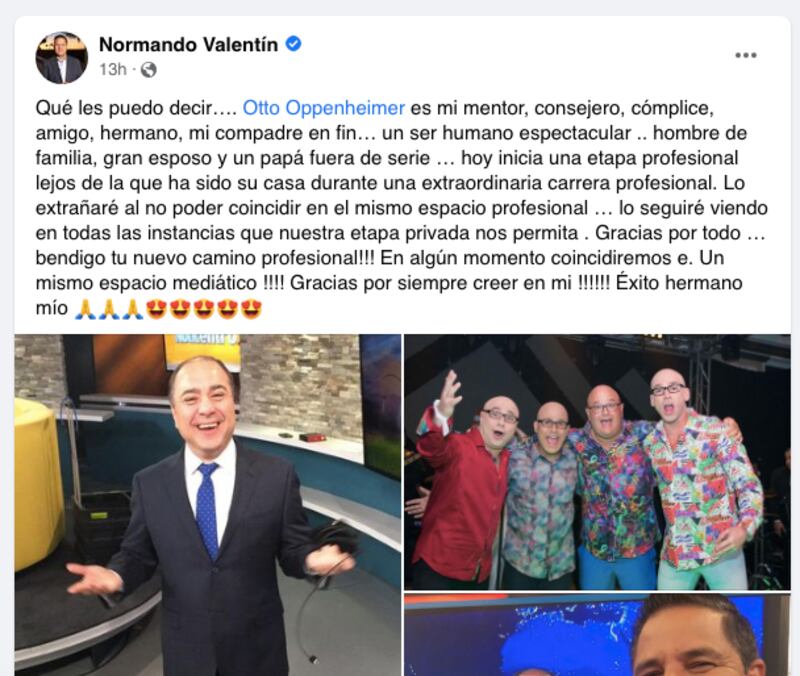Click 'Éxito hermano mío' closing text
Screen dimensions: 800x676
(x=389, y=295)
